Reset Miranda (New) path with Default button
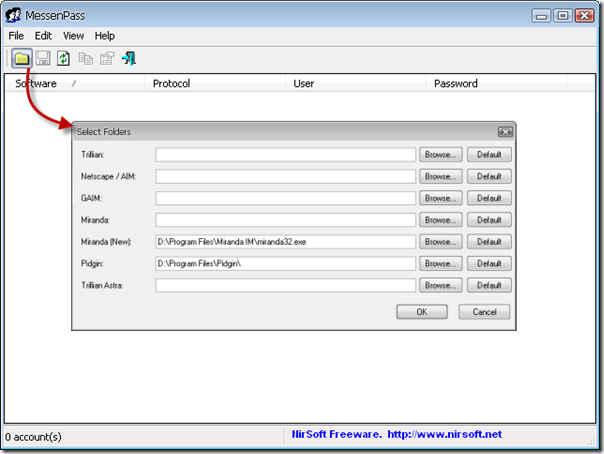 tap(489, 242)
